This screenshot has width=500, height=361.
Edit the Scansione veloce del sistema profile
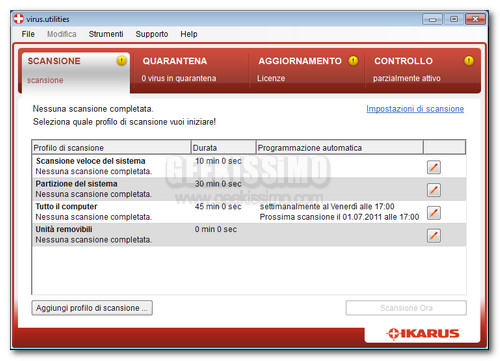[433, 167]
